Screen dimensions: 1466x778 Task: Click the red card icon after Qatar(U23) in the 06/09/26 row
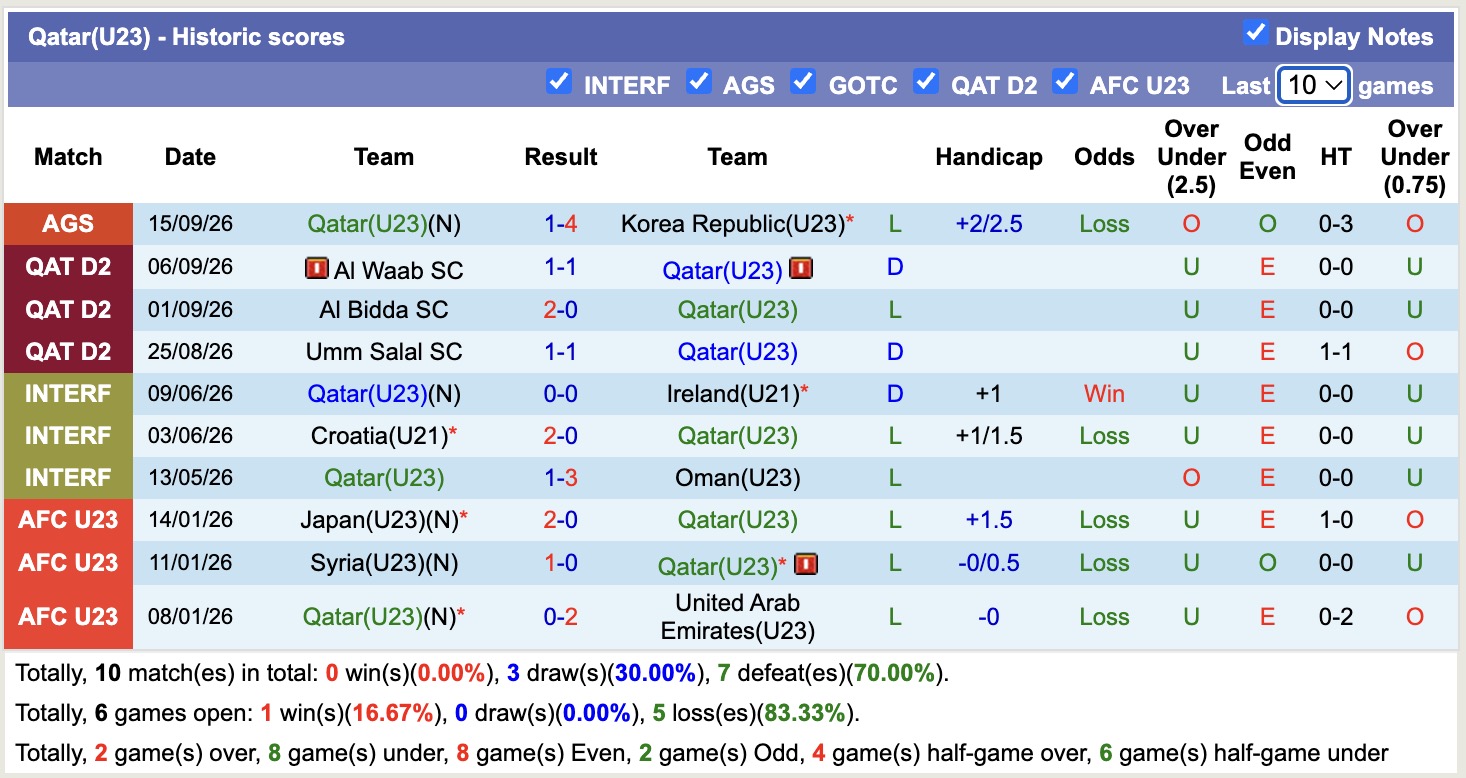tap(800, 269)
